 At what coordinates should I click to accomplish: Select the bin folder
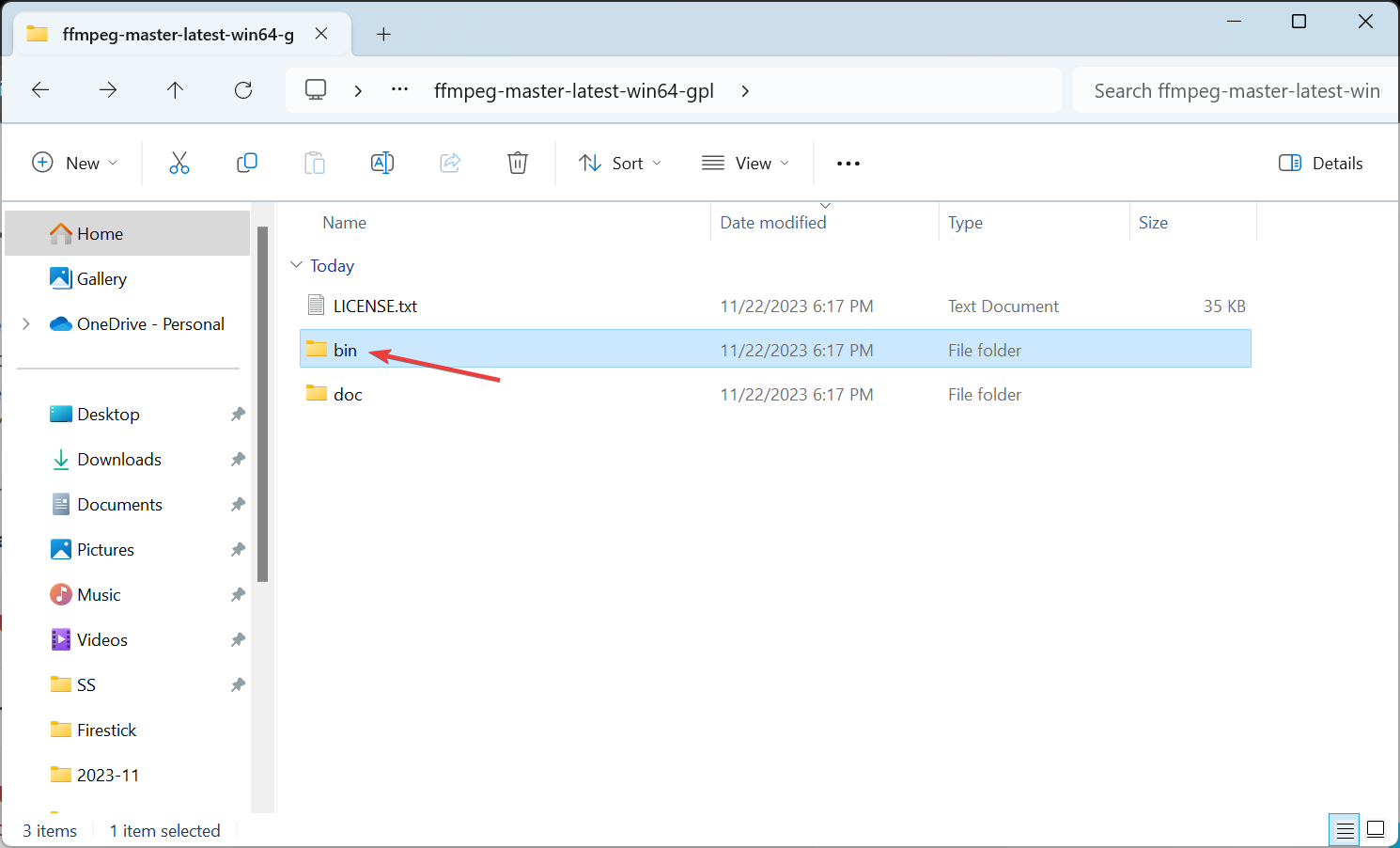pos(775,350)
